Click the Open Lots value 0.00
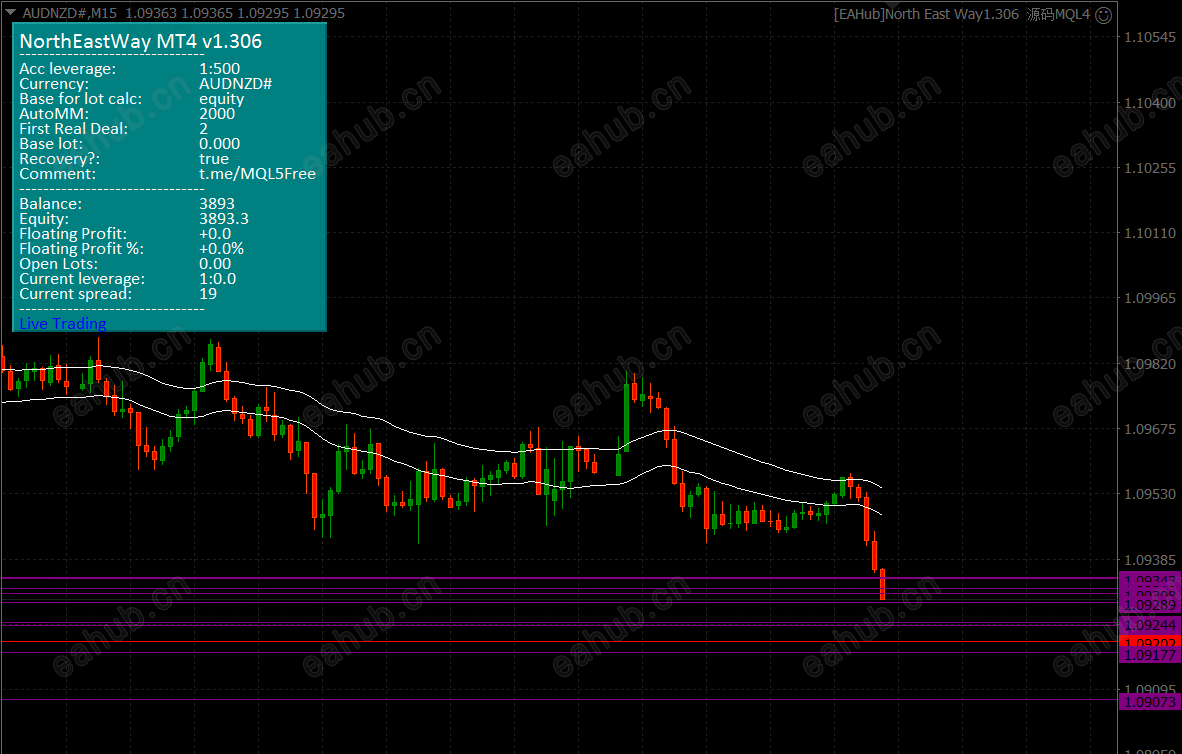The height and width of the screenshot is (754, 1182). tap(215, 264)
